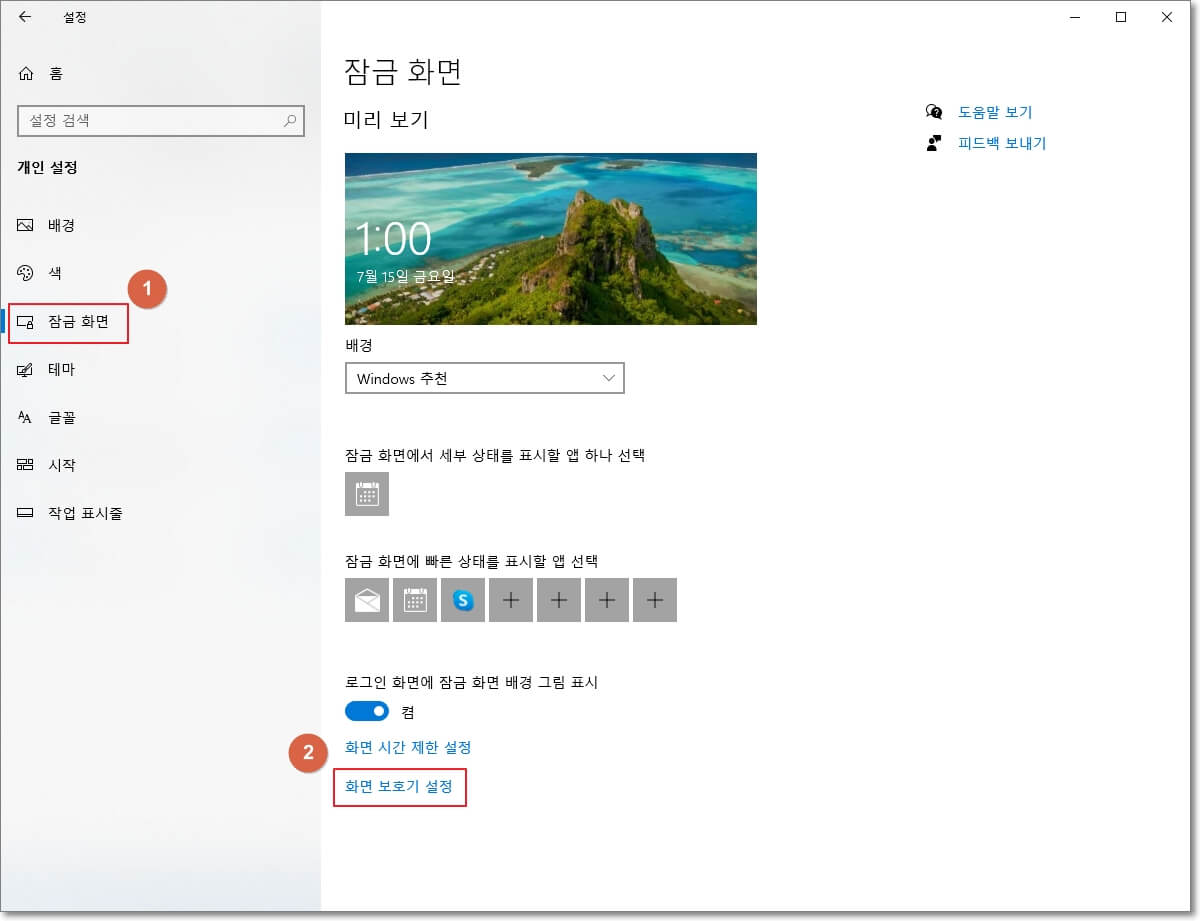Open the 작업 표시줄 (Taskbar) settings
The width and height of the screenshot is (1200, 921).
pyautogui.click(x=75, y=513)
